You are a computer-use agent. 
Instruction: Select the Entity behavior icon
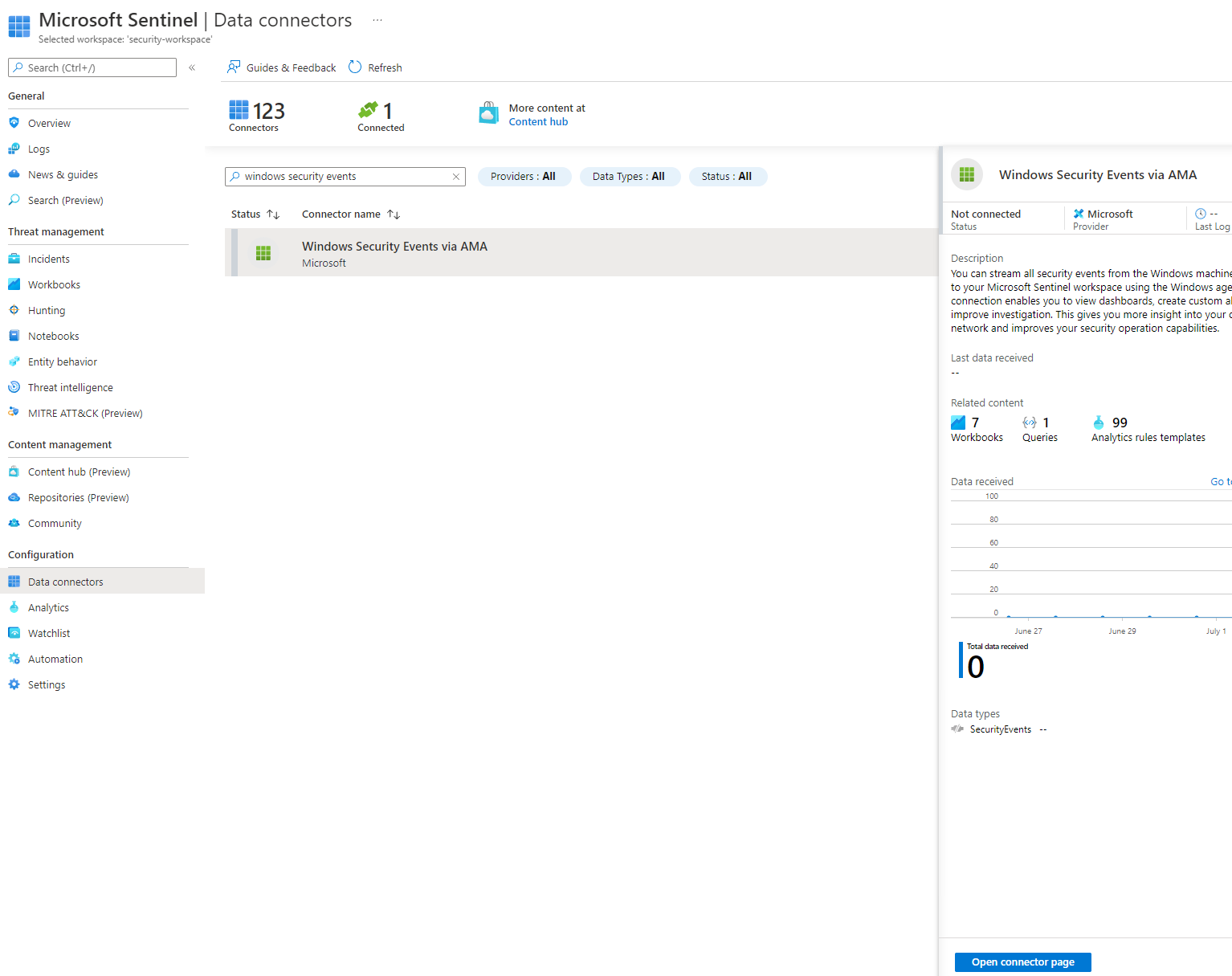pos(14,361)
